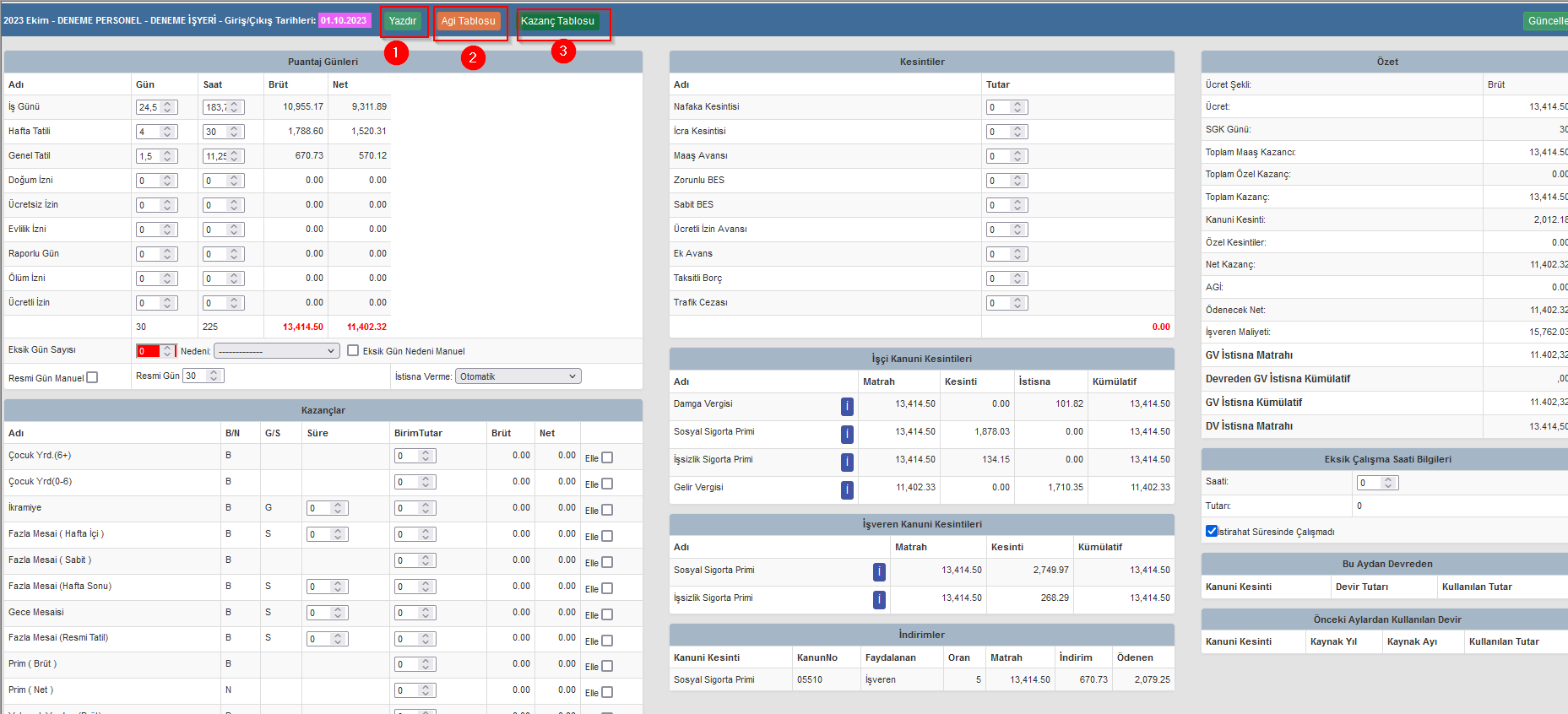1568x714 pixels.
Task: Open the İşveren Sosyal Sigorta Primi info icon
Action: click(879, 572)
